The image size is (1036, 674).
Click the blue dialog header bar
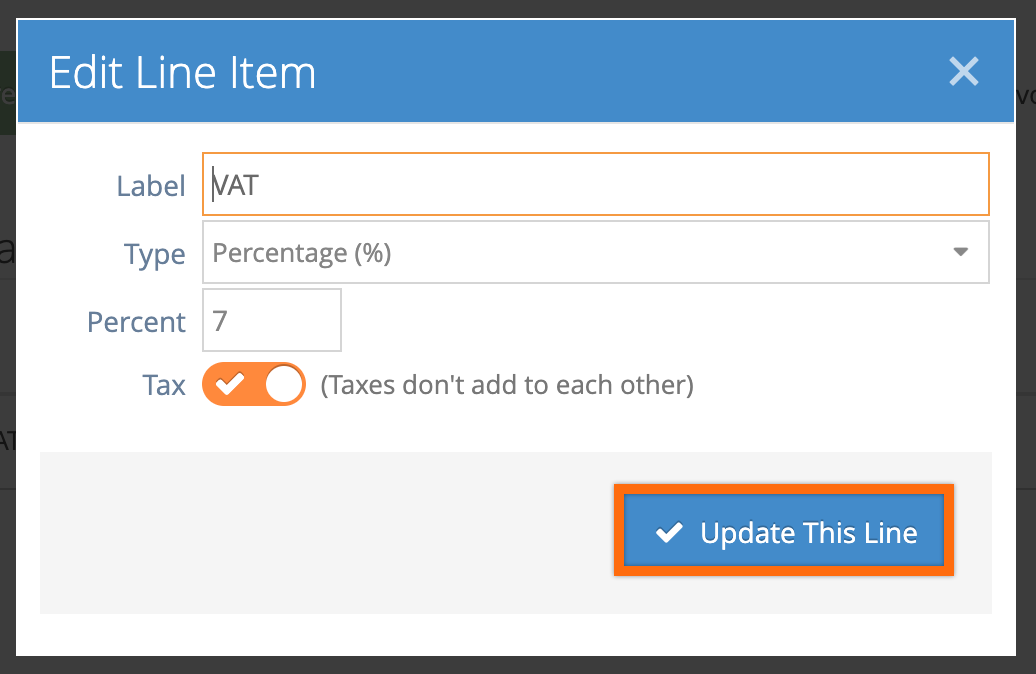pos(515,71)
